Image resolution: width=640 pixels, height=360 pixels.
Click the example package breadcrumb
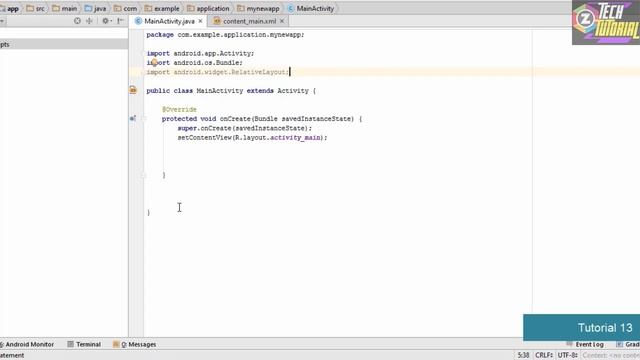tap(162, 8)
